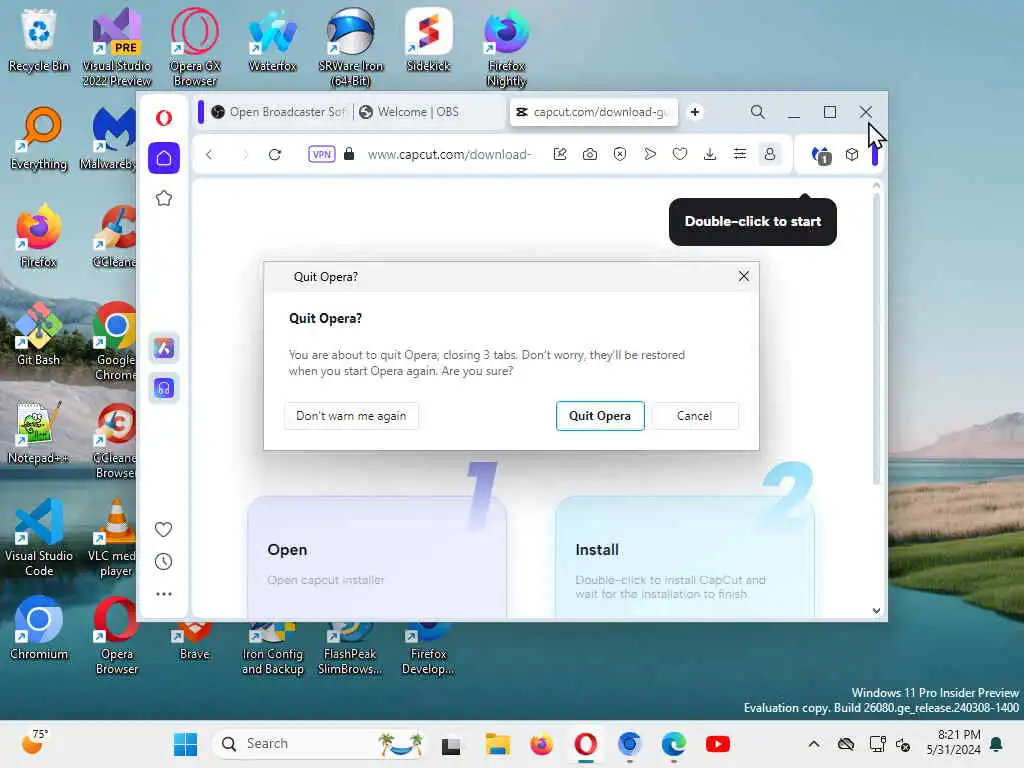Screen dimensions: 1024x768
Task: Switch to Open Broadcaster Software tab
Action: click(280, 112)
